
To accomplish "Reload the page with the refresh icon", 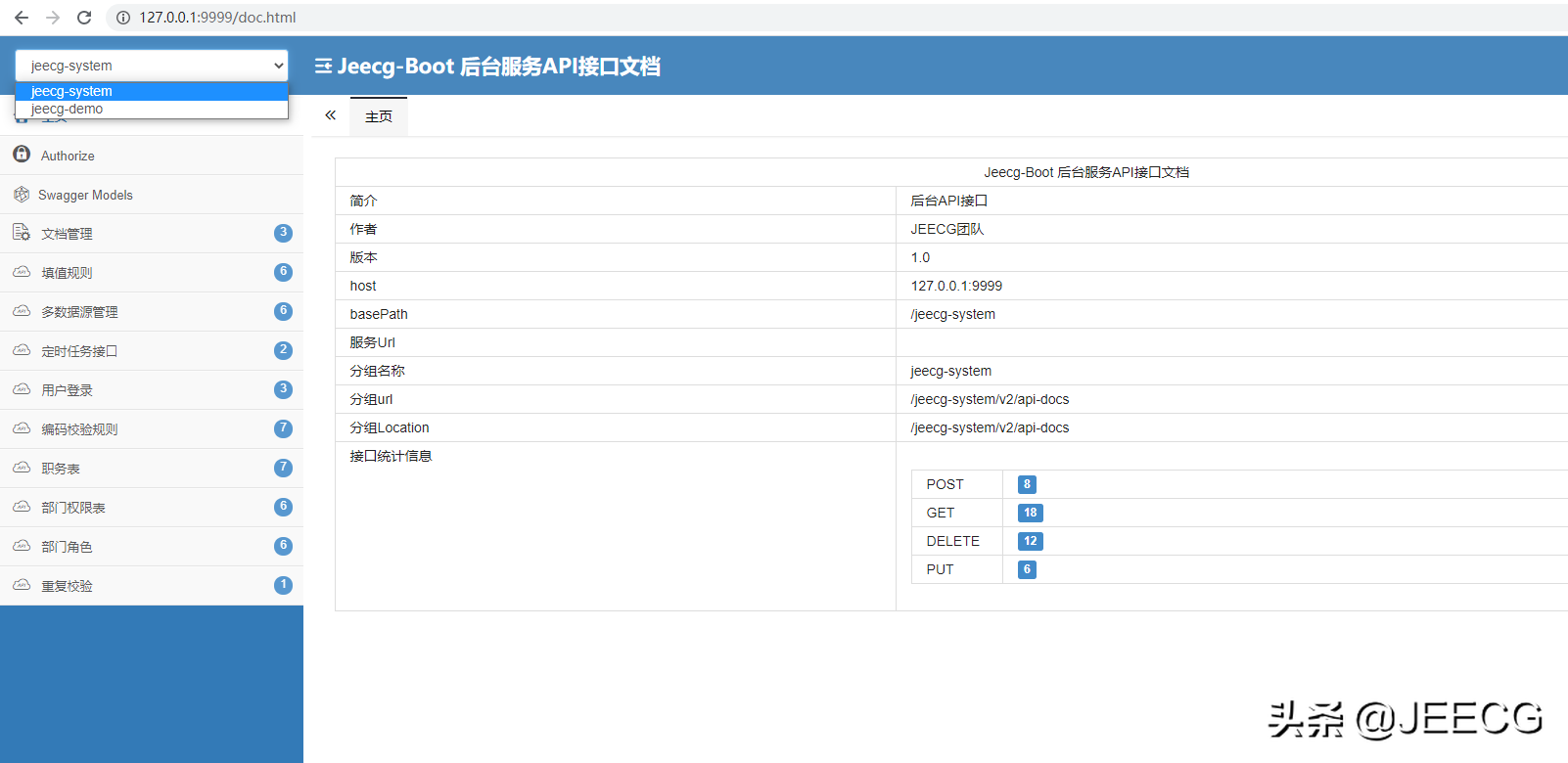I will point(84,18).
